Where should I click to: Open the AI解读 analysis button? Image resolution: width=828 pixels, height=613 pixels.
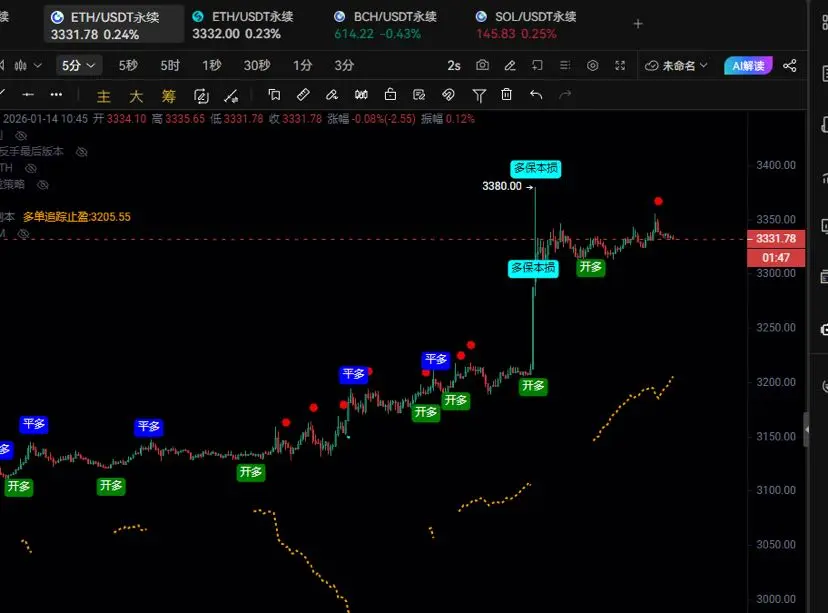748,65
